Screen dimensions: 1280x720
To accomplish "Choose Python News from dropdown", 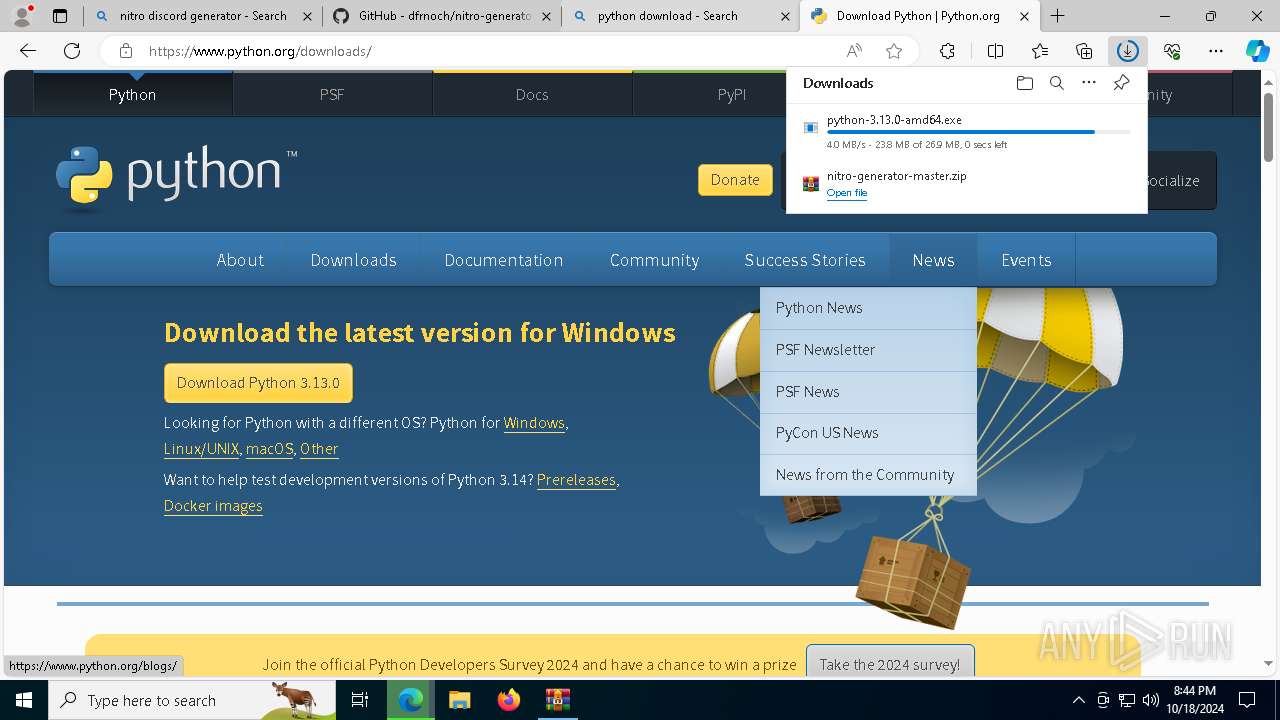I will point(868,308).
